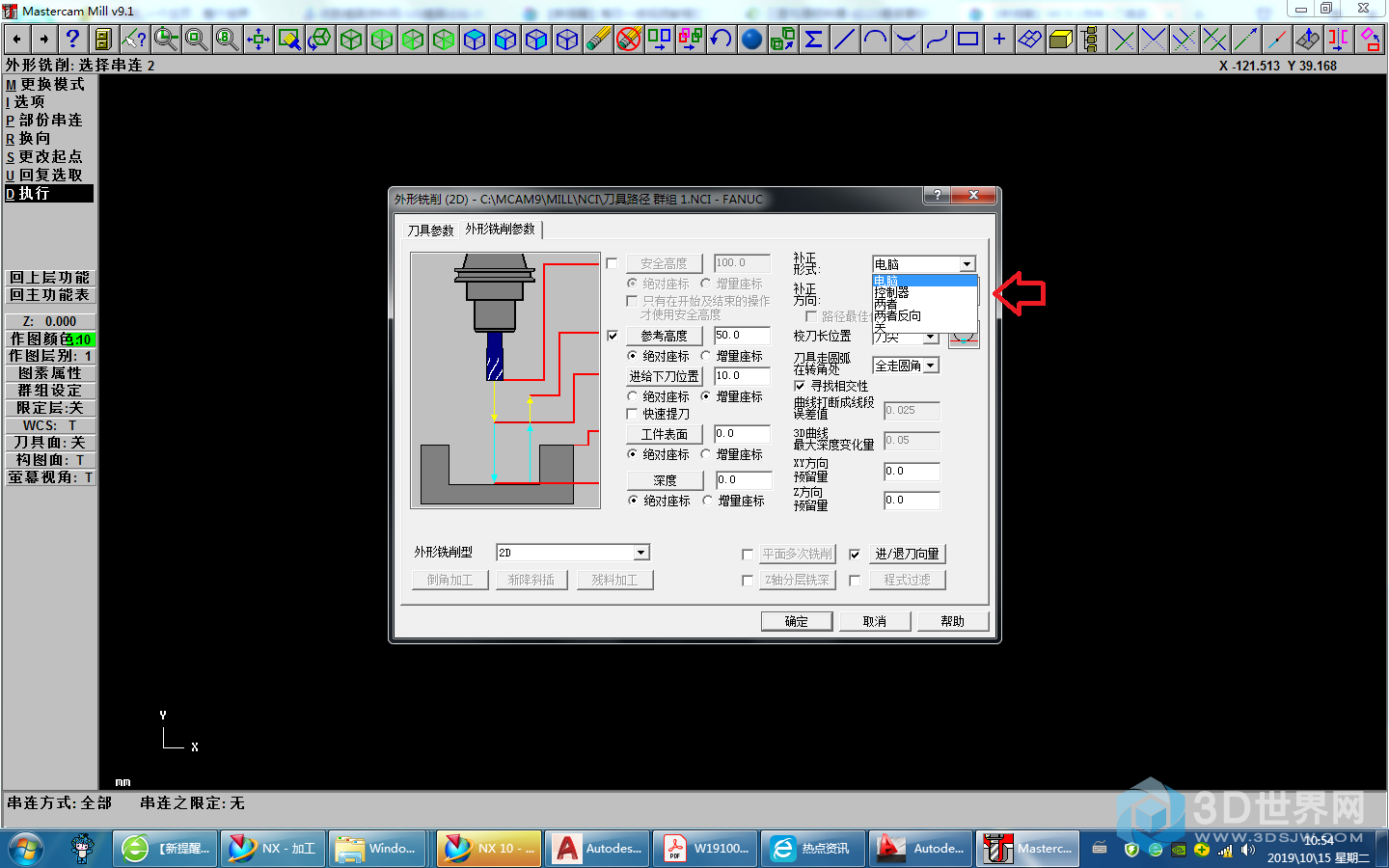Click the green diagonal arrow extend icon
The width and height of the screenshot is (1389, 868).
[x=1245, y=40]
